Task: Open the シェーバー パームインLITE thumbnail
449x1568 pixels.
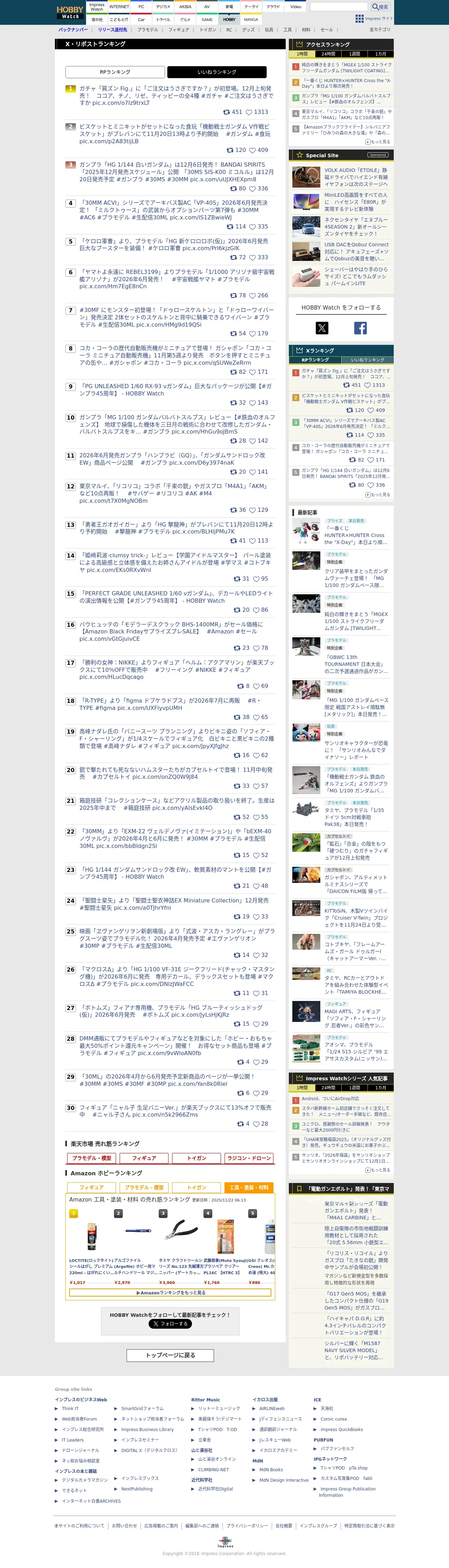Action: [x=306, y=276]
